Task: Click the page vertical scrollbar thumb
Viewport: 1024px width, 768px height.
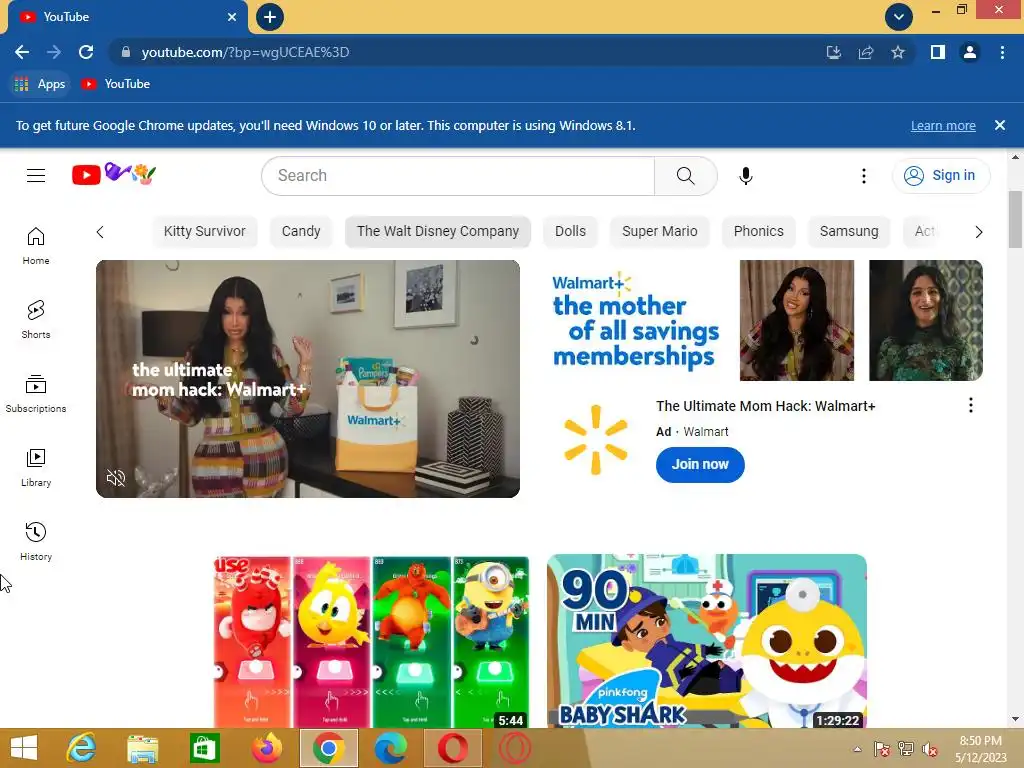Action: tap(1014, 219)
